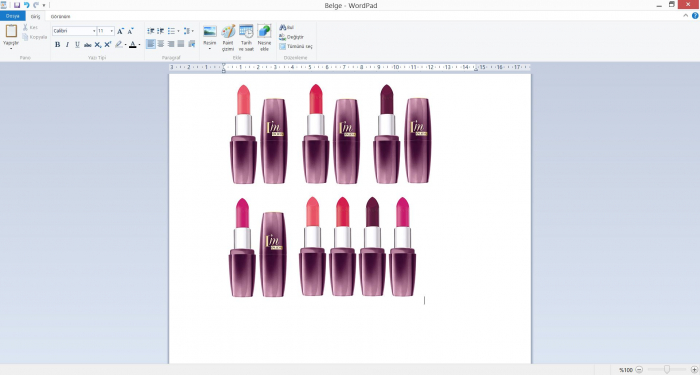This screenshot has width=700, height=375.
Task: Open the list style dropdown arrow
Action: pyautogui.click(x=179, y=31)
